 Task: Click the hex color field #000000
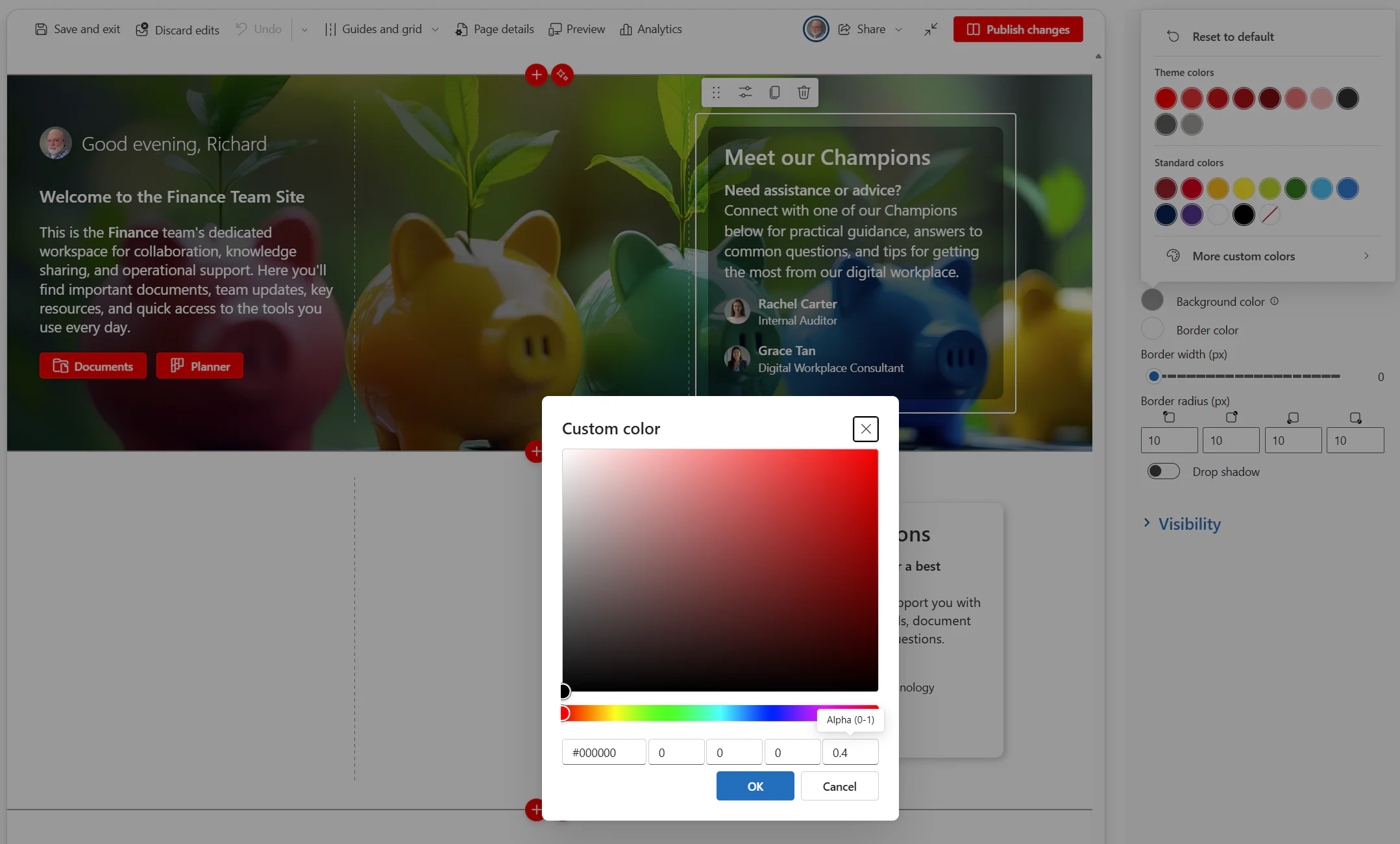coord(604,752)
